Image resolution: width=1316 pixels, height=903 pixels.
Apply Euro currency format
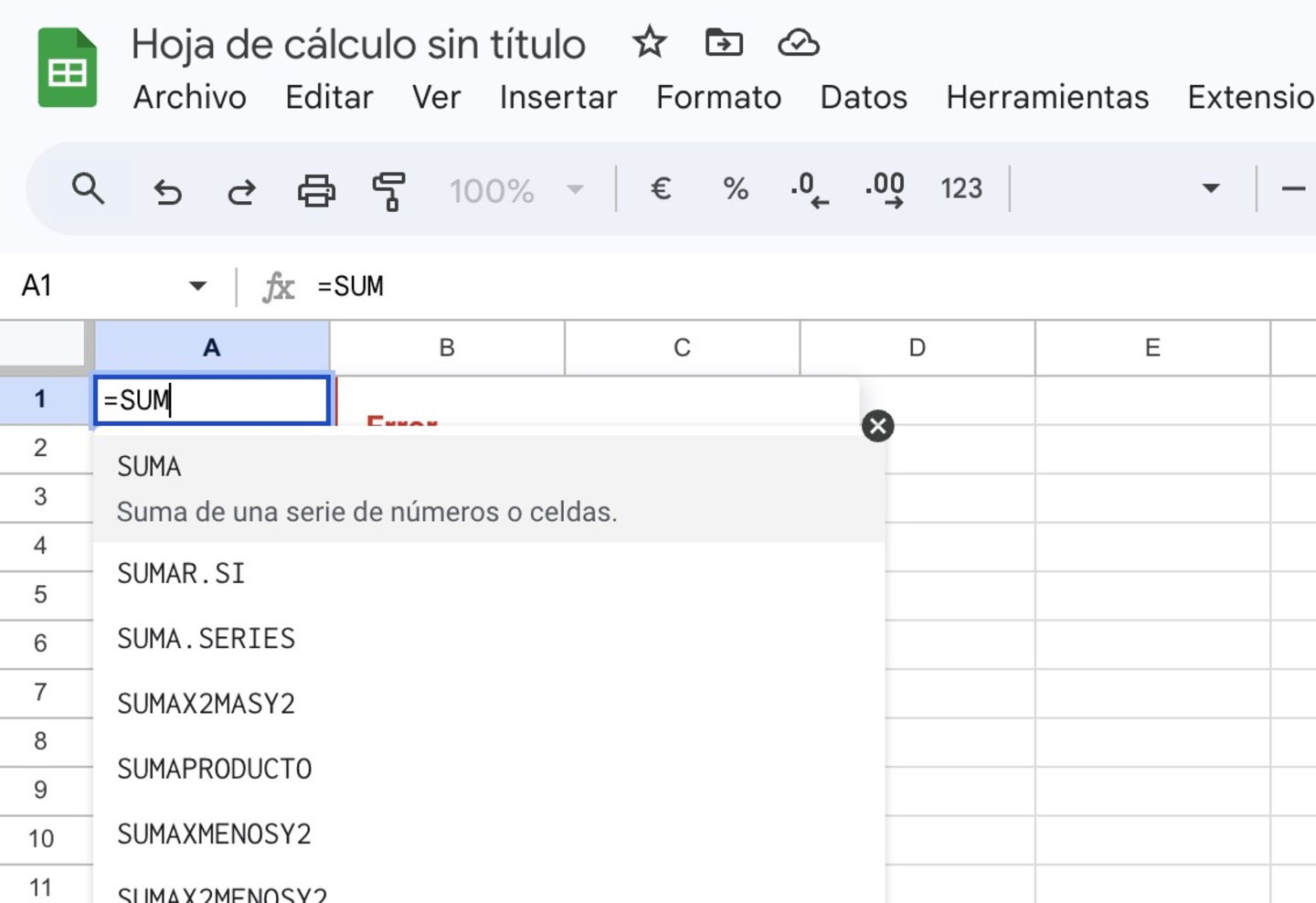[661, 189]
